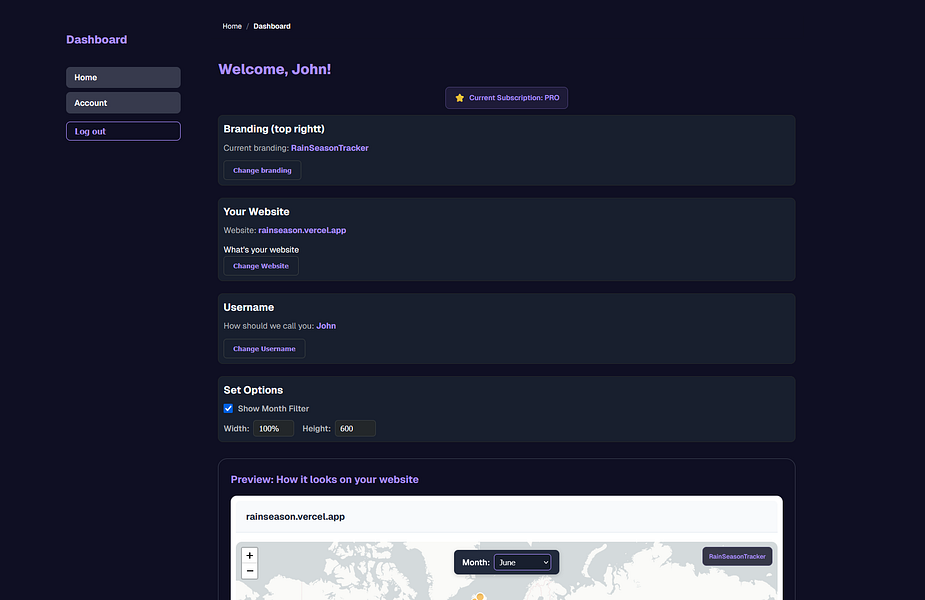Select Dashboard in the breadcrumb
The image size is (925, 600).
click(272, 26)
